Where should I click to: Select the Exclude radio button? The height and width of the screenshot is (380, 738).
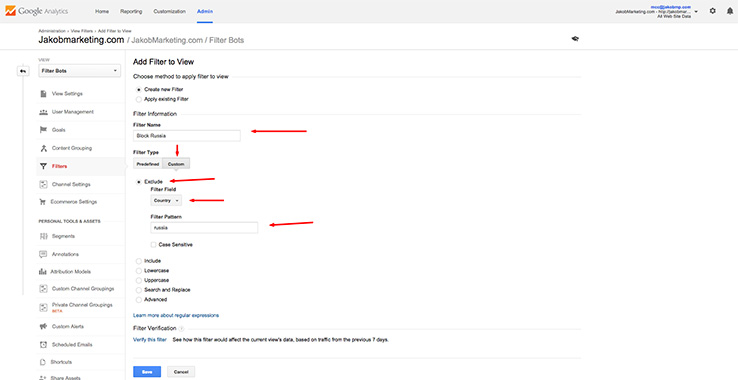138,182
